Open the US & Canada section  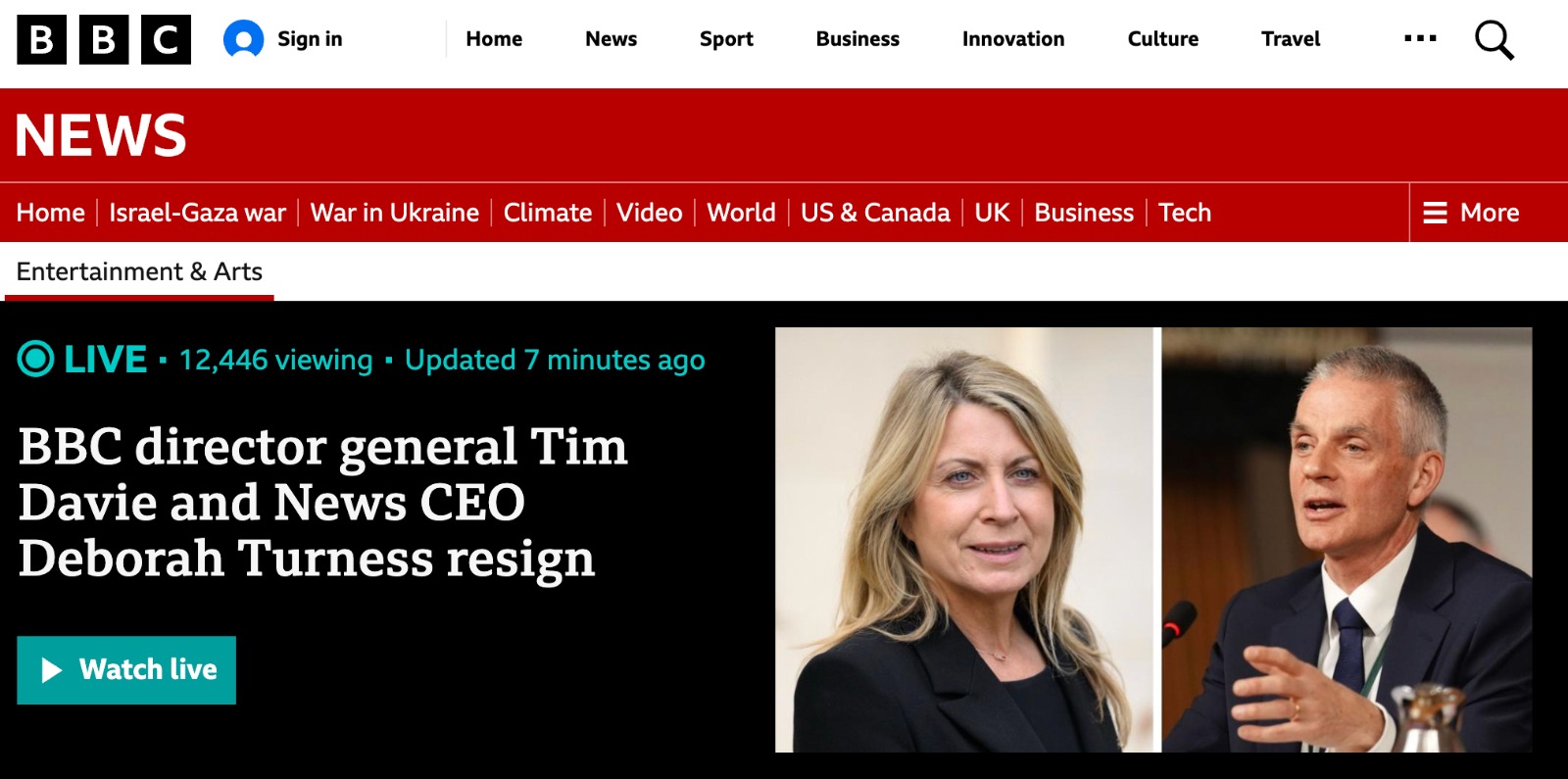875,213
